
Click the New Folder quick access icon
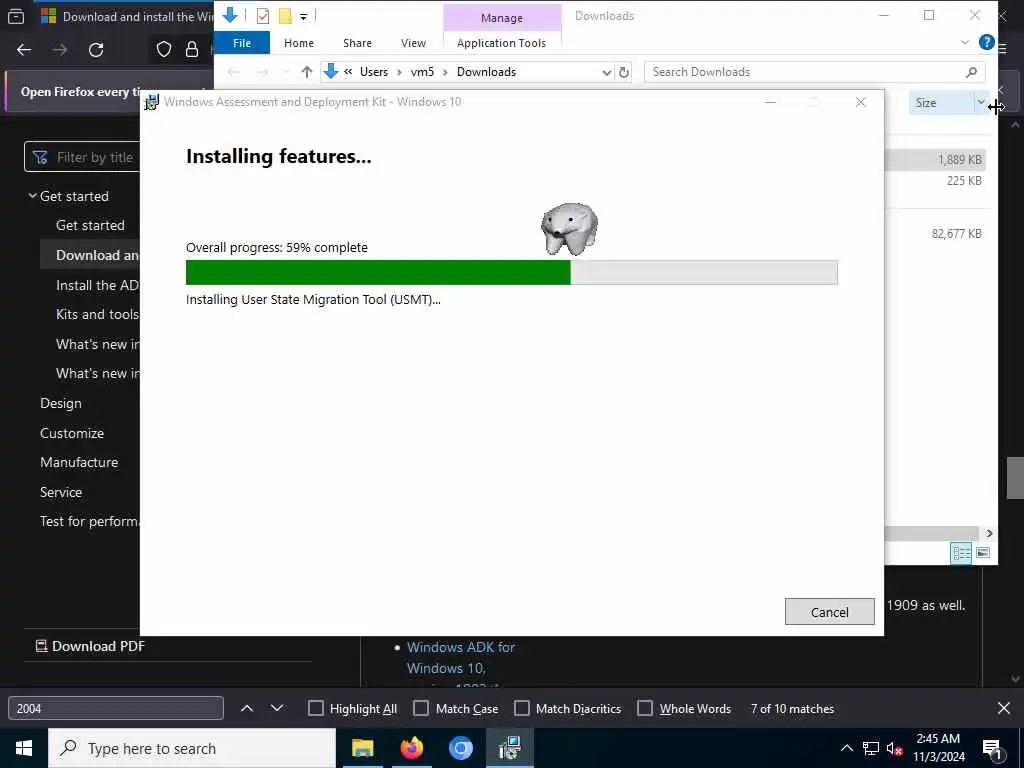[x=285, y=16]
